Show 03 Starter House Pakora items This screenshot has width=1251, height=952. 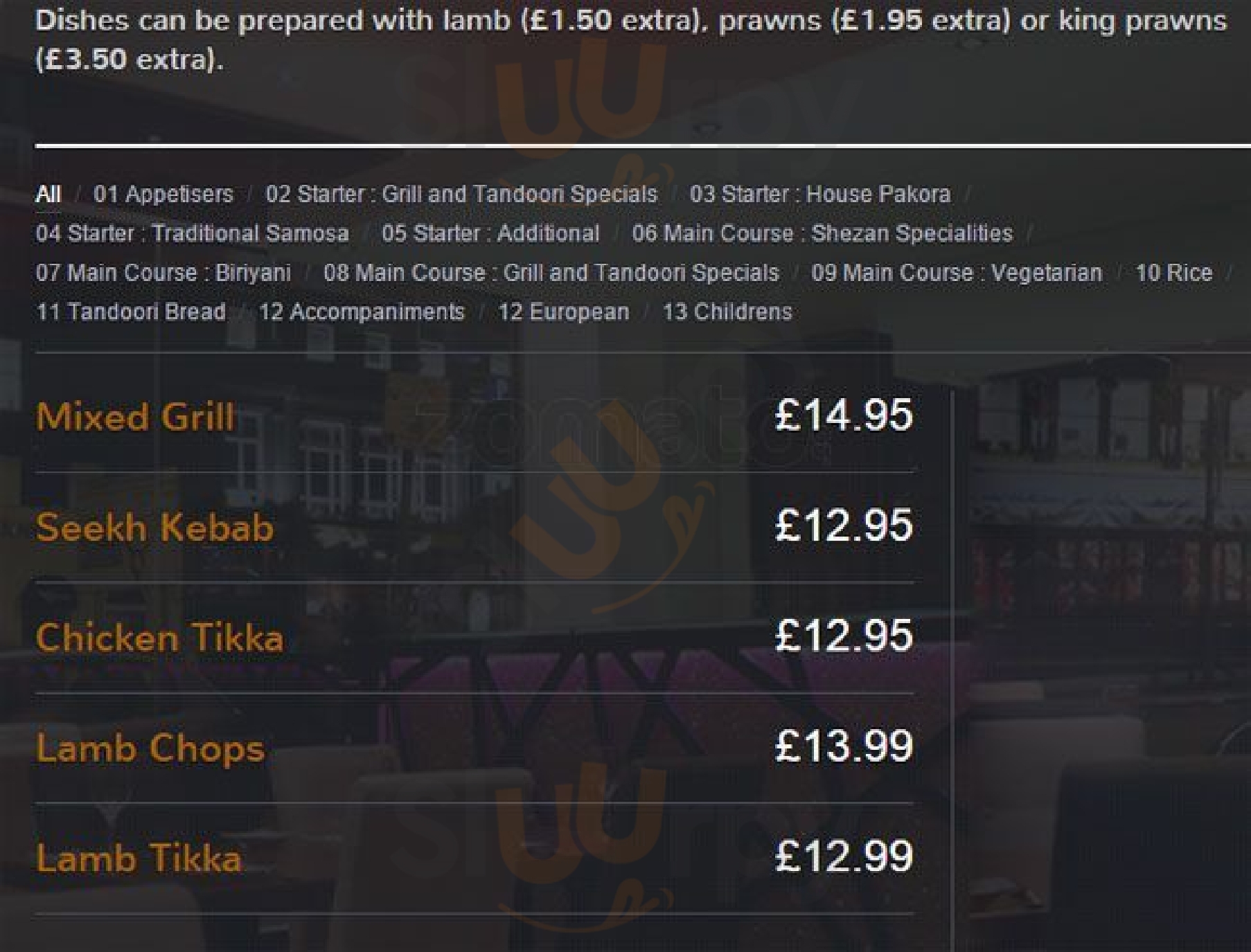[819, 194]
